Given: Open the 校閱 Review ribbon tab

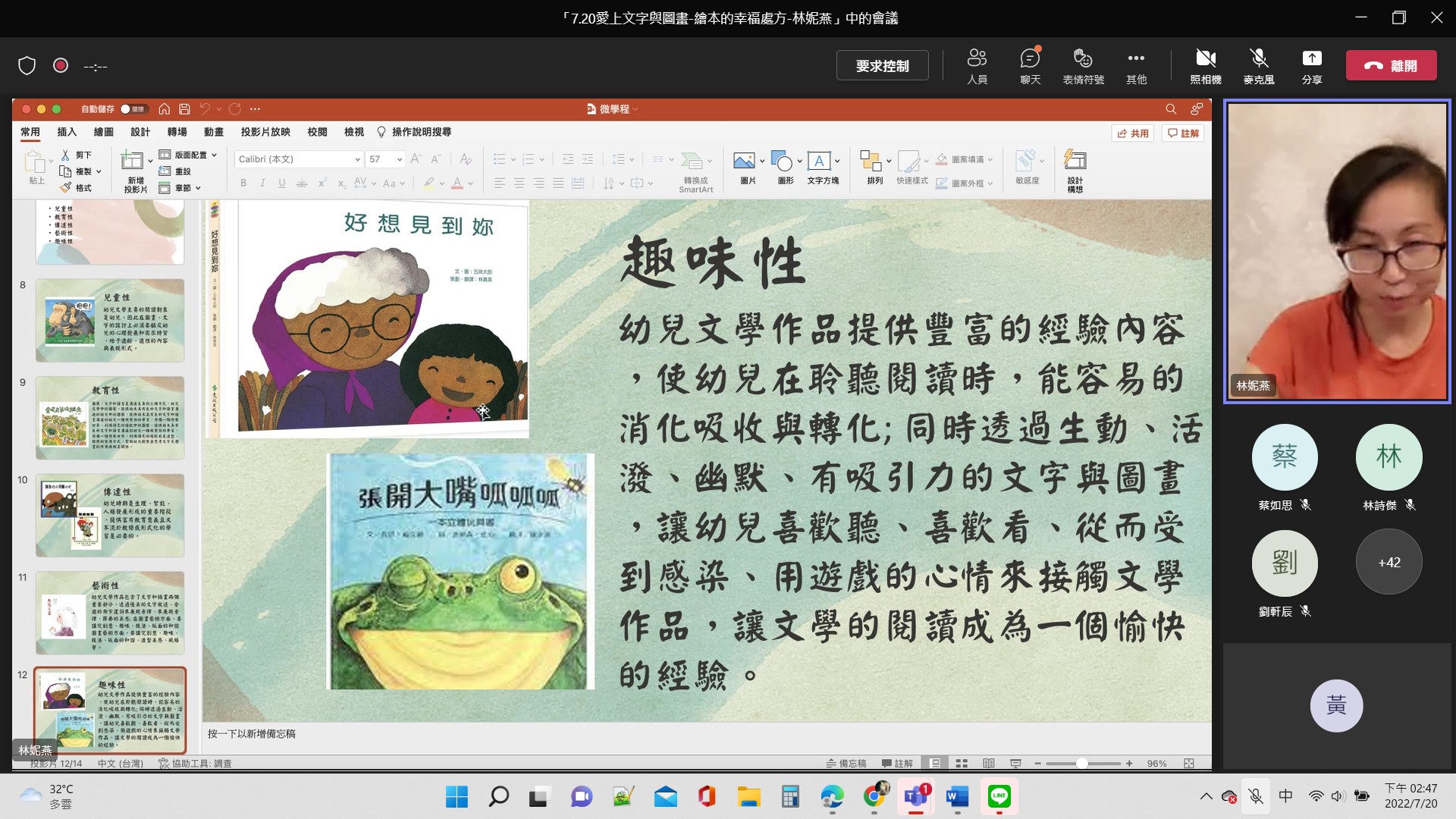Looking at the screenshot, I should [317, 132].
